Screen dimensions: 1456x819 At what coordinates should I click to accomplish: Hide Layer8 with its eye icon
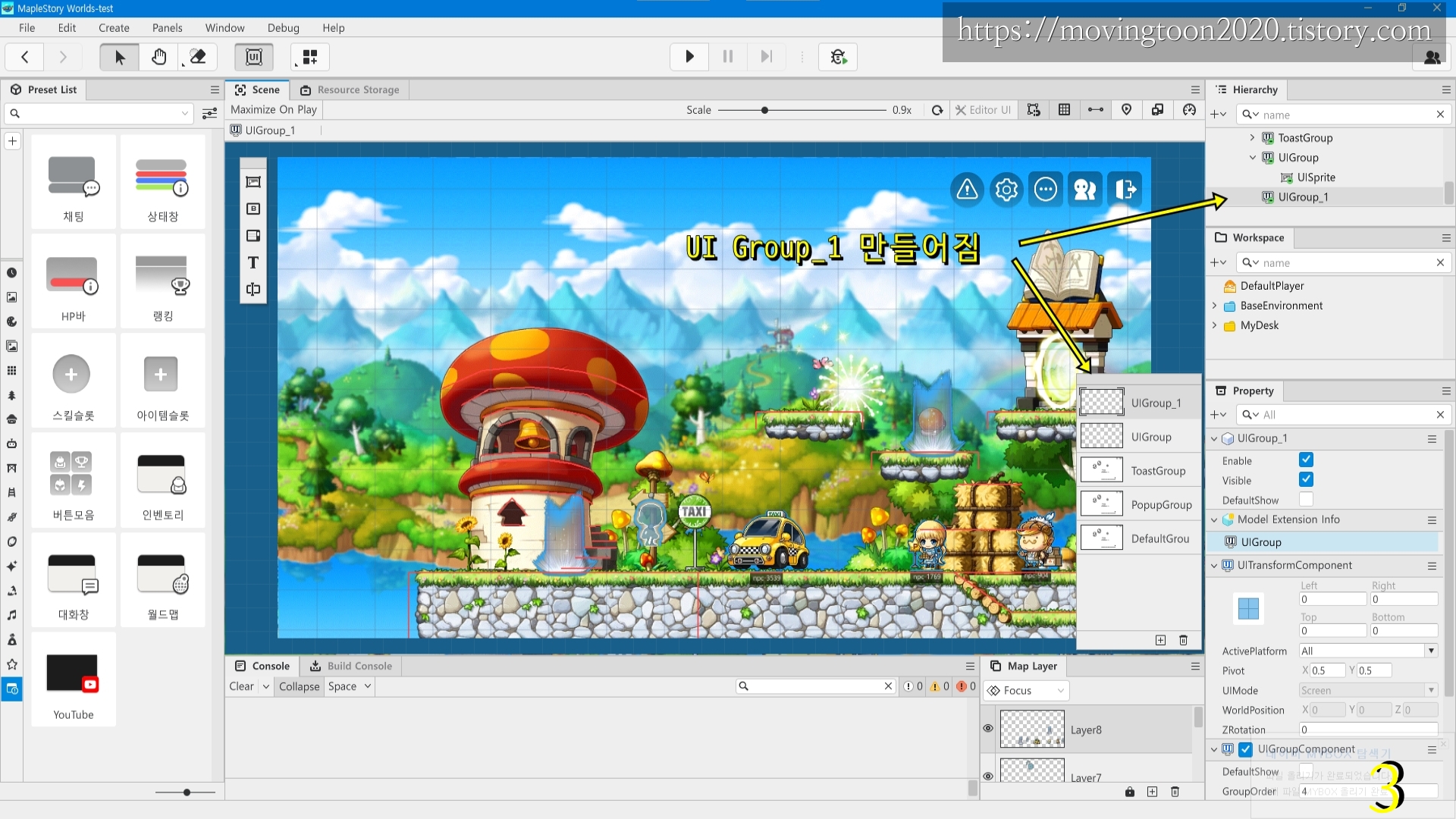[988, 728]
